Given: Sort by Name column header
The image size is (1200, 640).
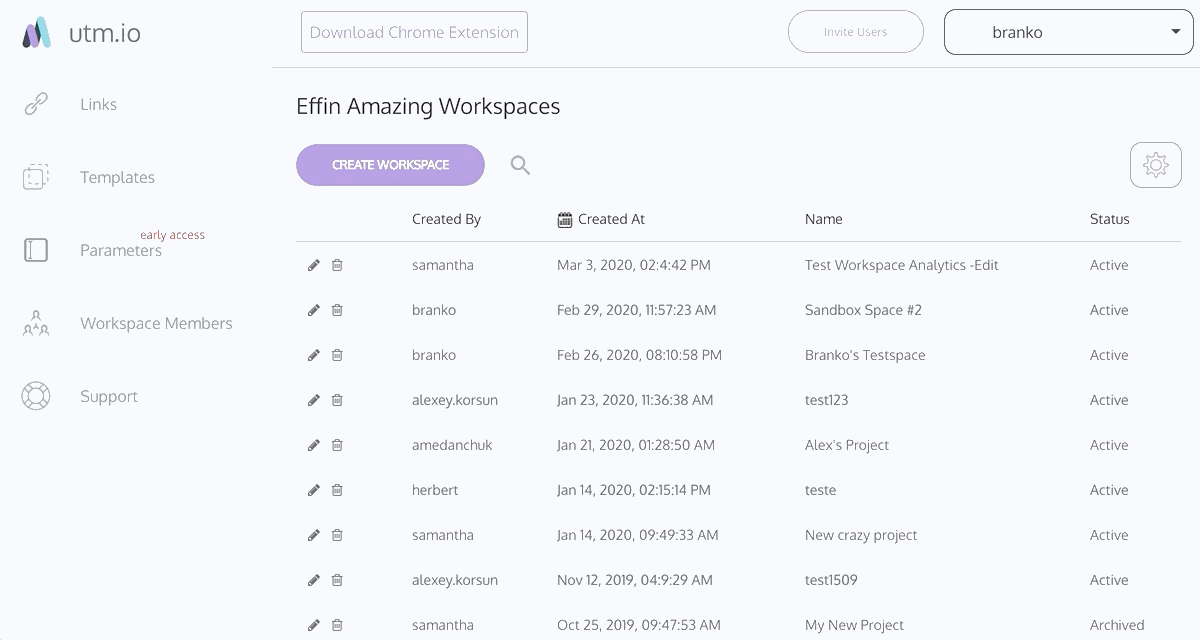Looking at the screenshot, I should pyautogui.click(x=823, y=219).
